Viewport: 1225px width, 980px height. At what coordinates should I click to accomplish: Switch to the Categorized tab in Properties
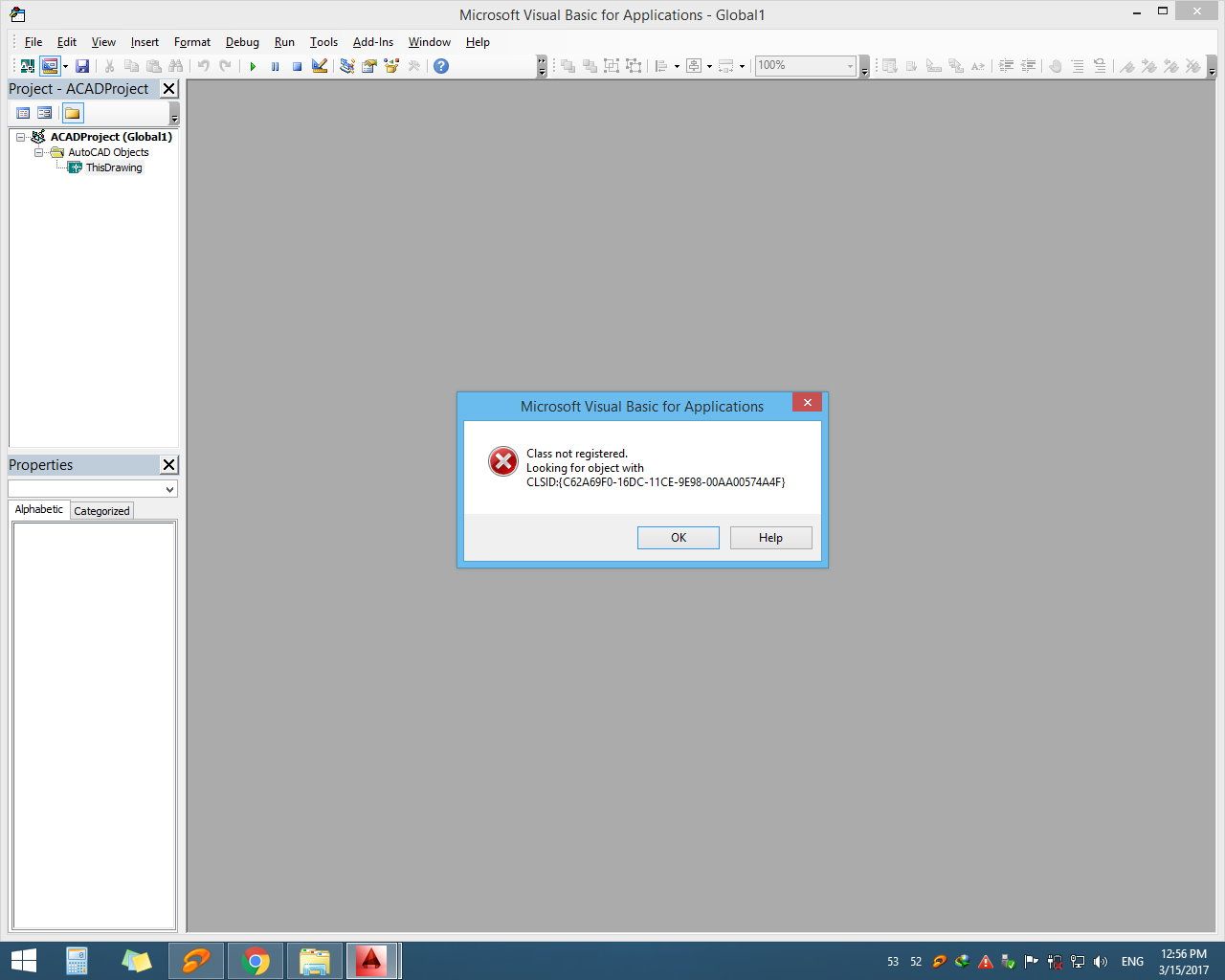tap(100, 509)
